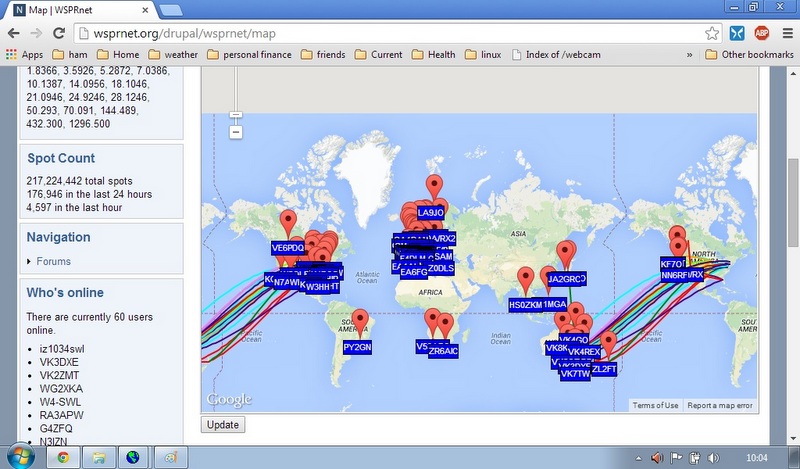Image resolution: width=800 pixels, height=469 pixels.
Task: Open the Report a map error link
Action: (720, 405)
